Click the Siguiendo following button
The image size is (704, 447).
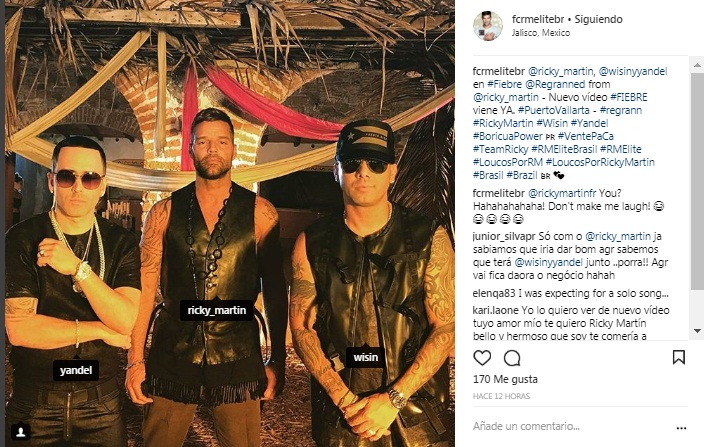click(598, 19)
